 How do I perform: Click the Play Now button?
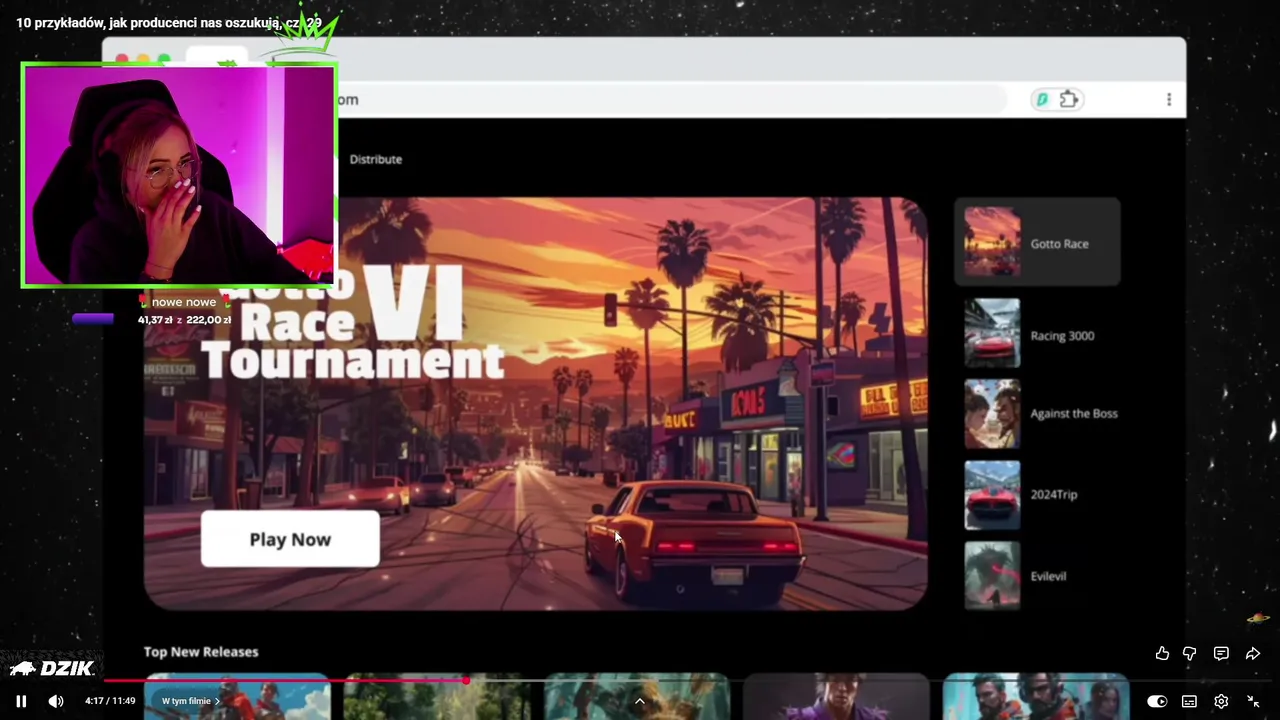tap(290, 539)
